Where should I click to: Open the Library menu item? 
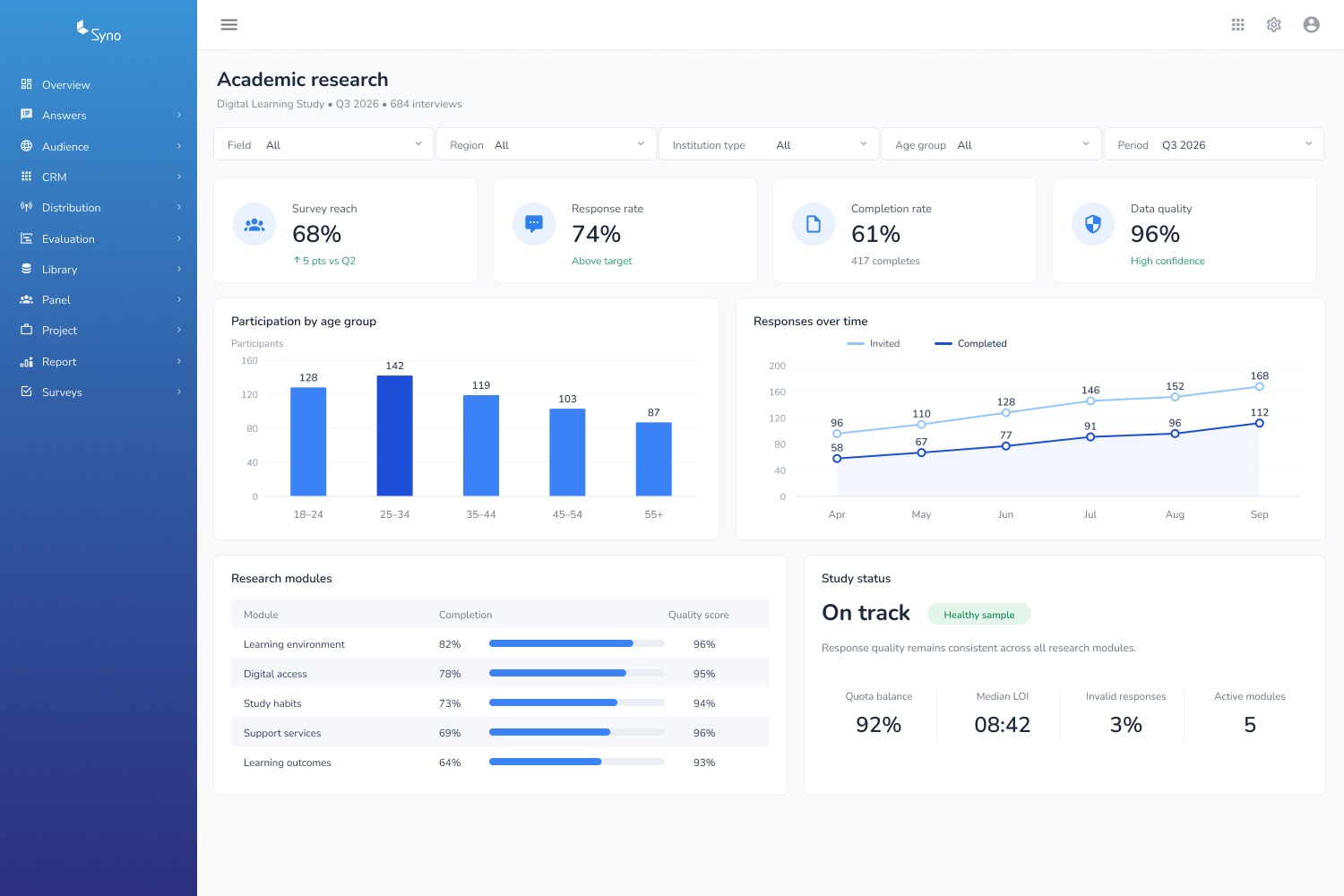[99, 269]
